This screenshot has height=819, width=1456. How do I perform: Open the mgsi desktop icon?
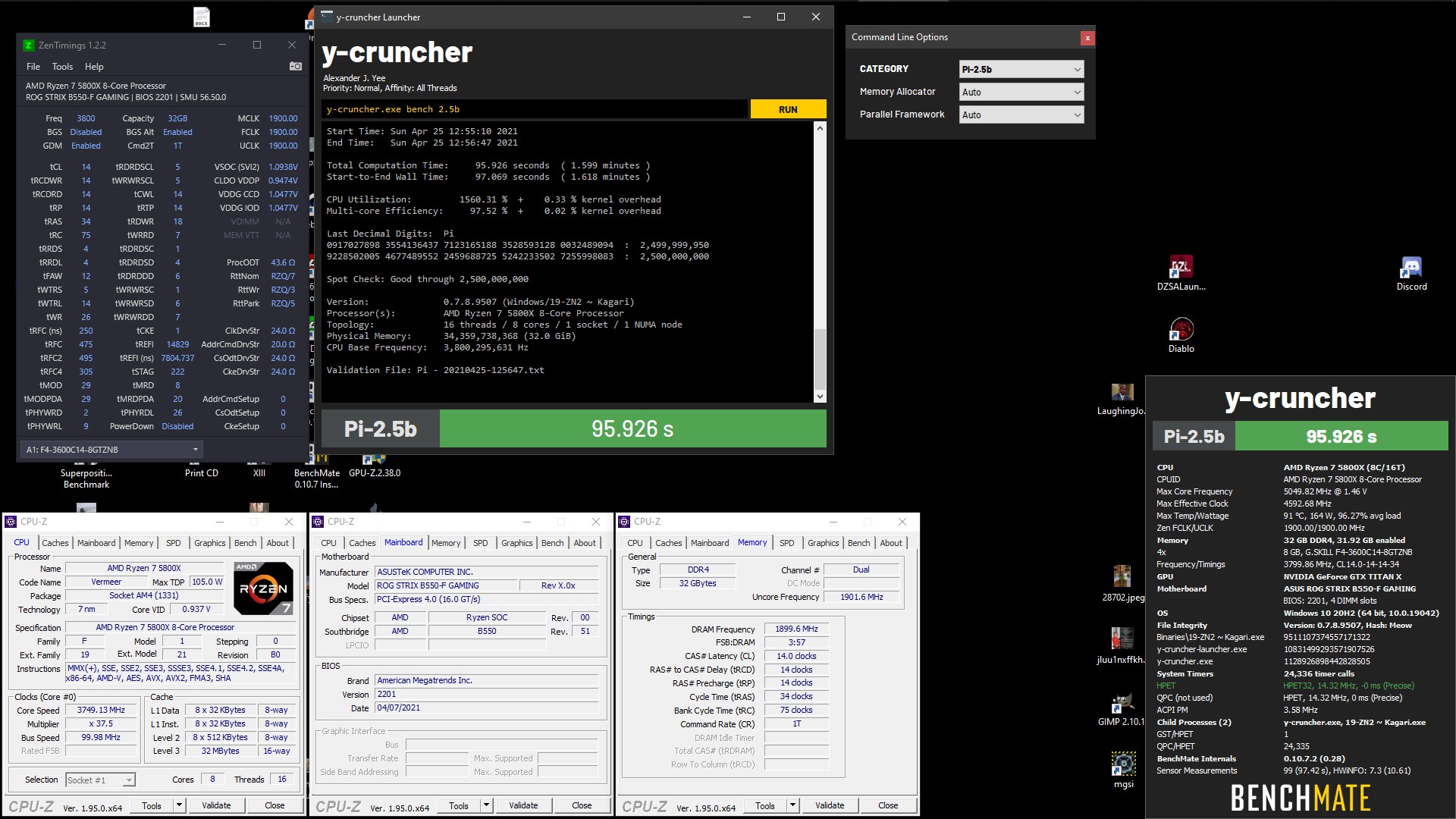[x=1123, y=770]
